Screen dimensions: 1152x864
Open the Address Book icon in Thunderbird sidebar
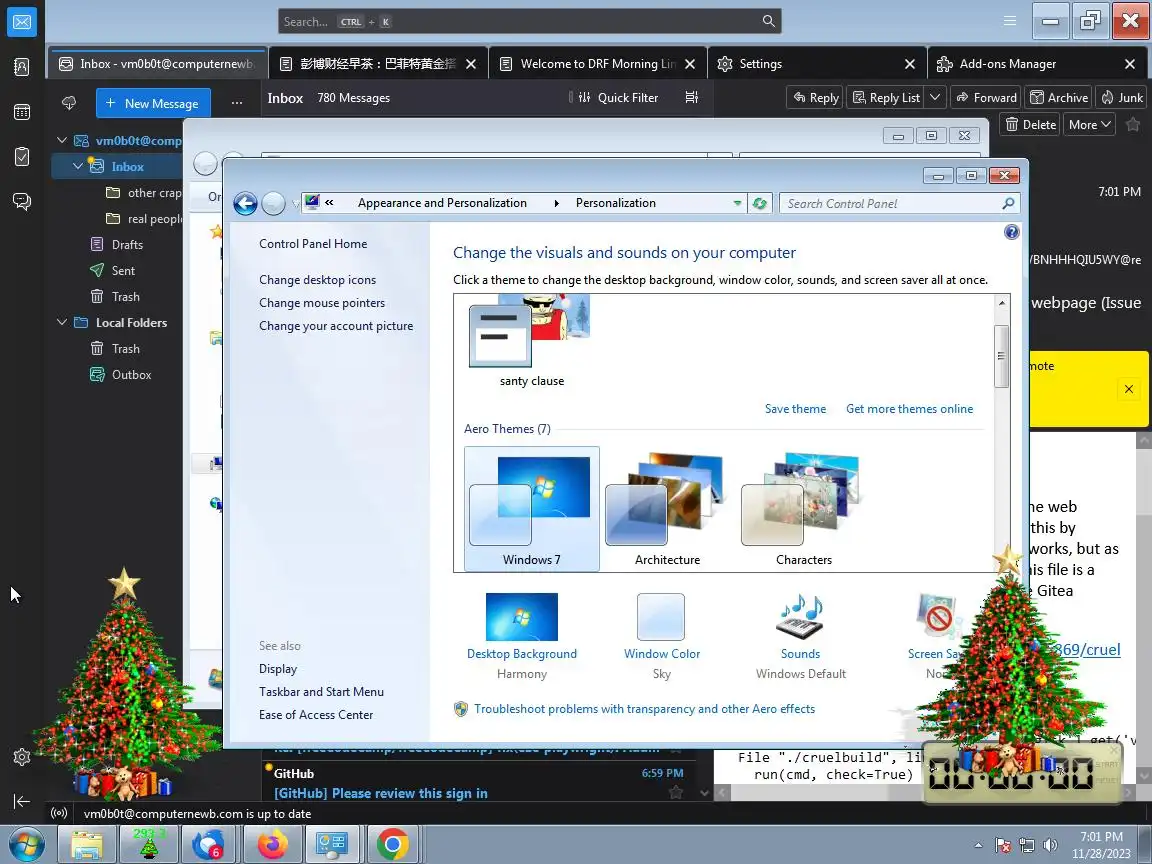(22, 67)
